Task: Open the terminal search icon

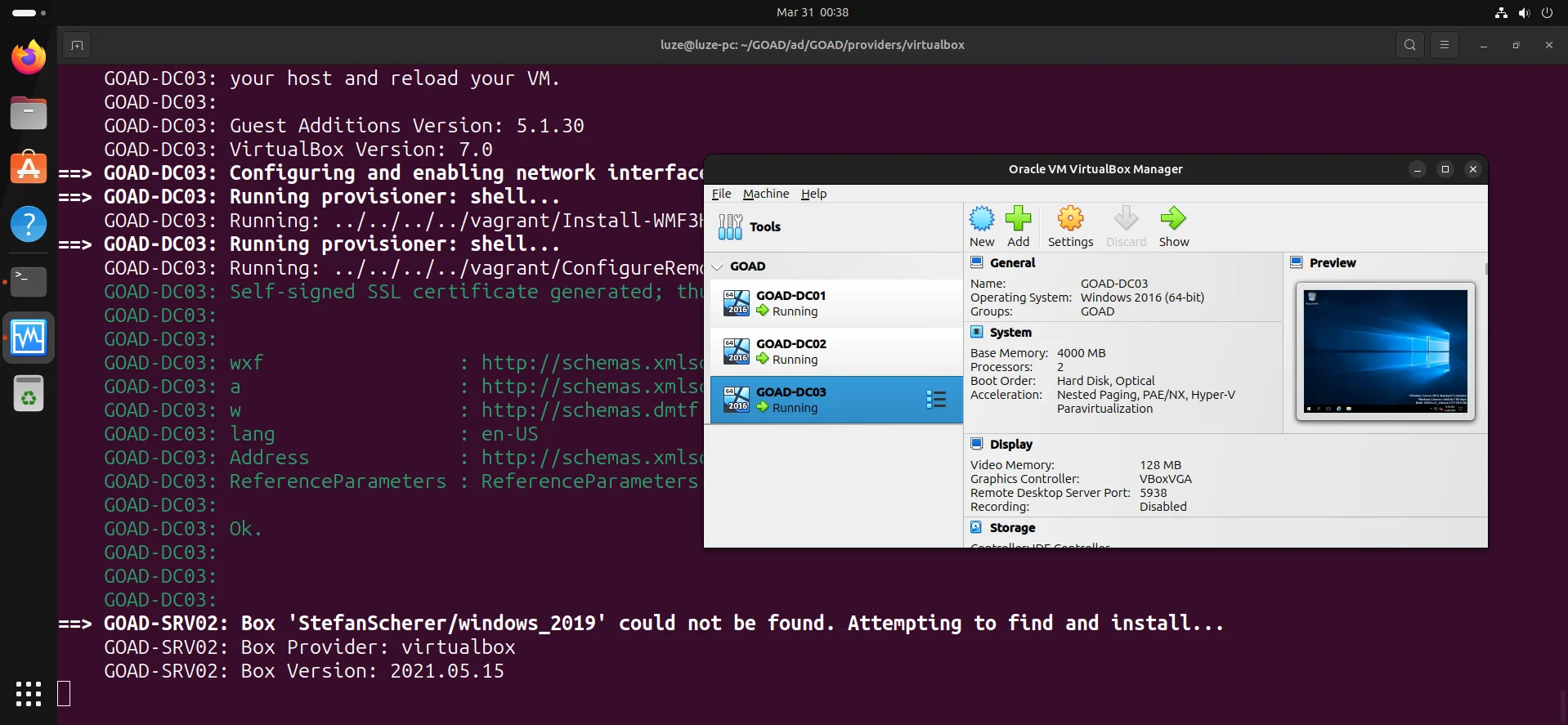Action: point(1409,45)
